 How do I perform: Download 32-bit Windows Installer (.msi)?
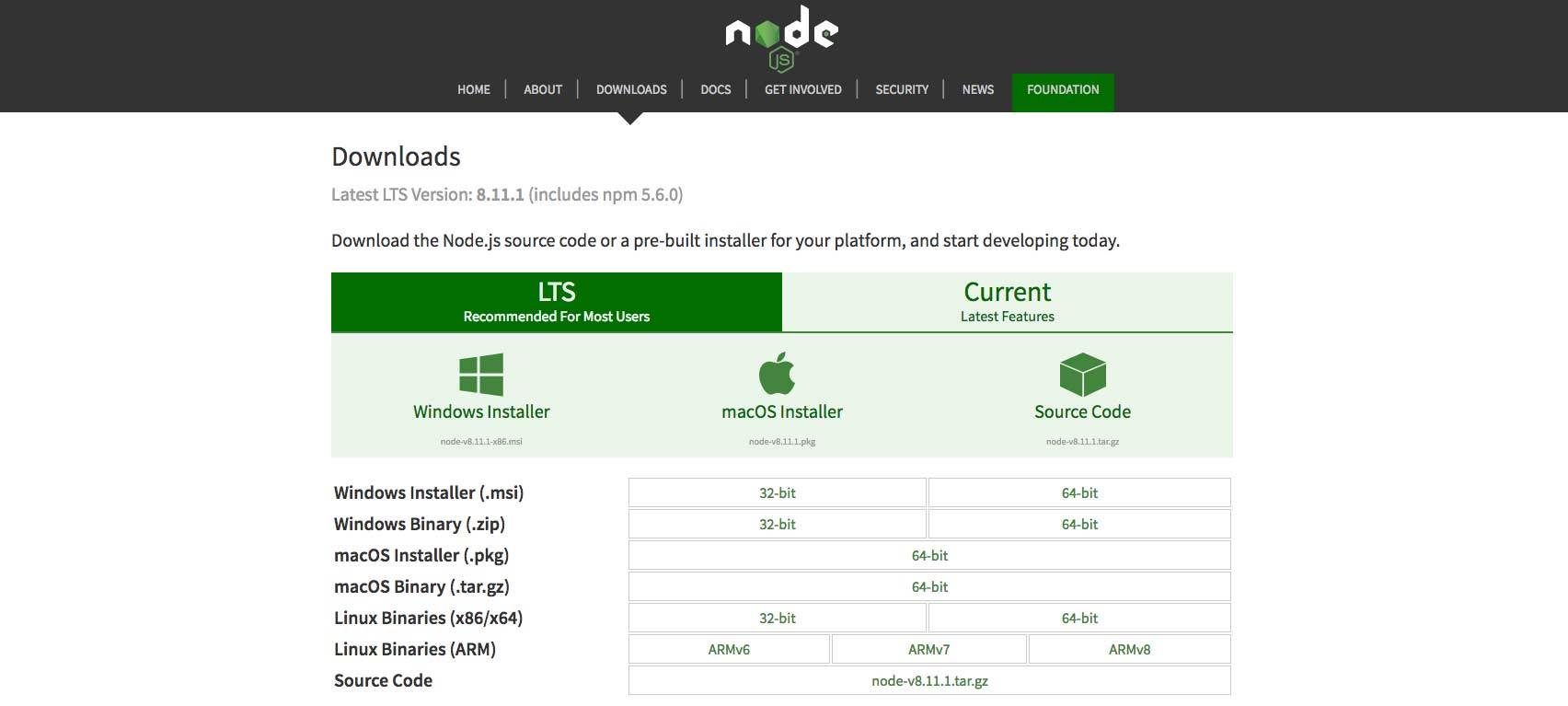click(x=778, y=492)
